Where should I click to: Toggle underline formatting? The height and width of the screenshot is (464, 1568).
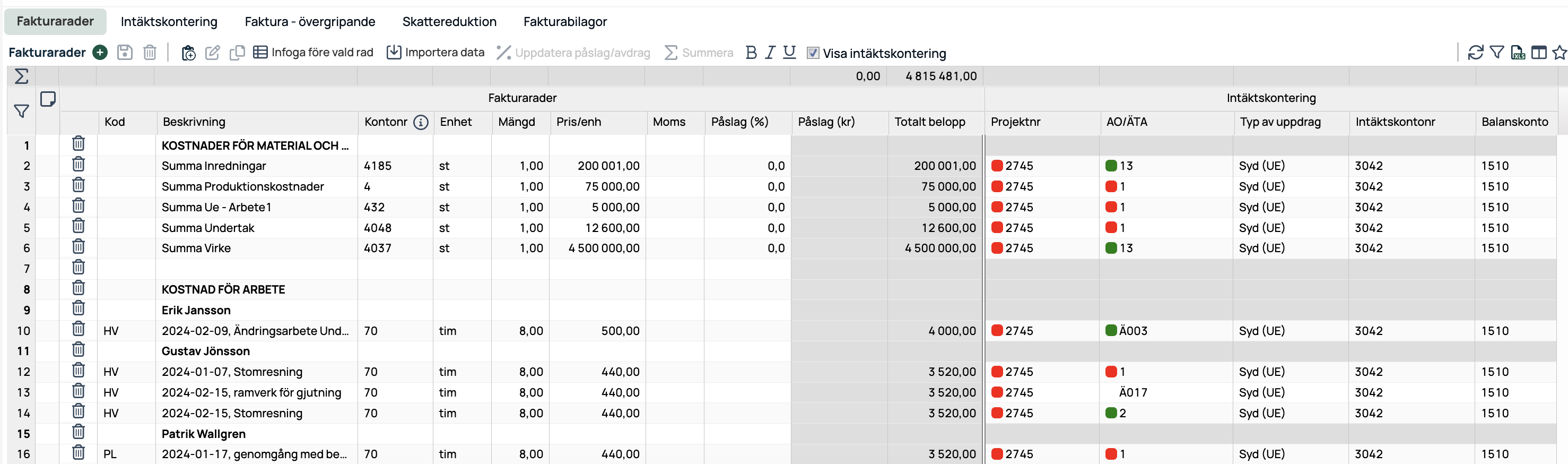(789, 53)
